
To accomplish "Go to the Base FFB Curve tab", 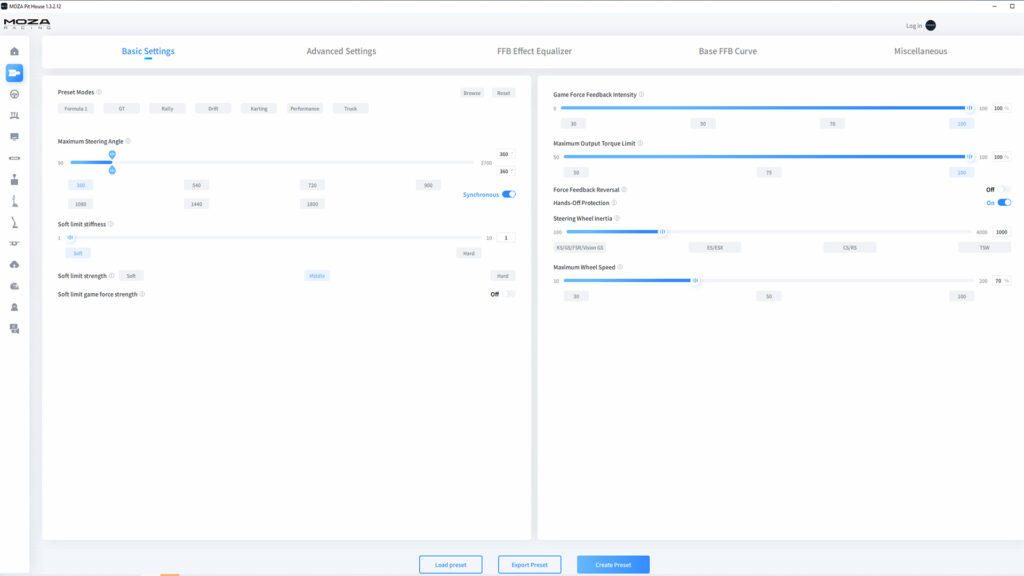I will [x=728, y=51].
